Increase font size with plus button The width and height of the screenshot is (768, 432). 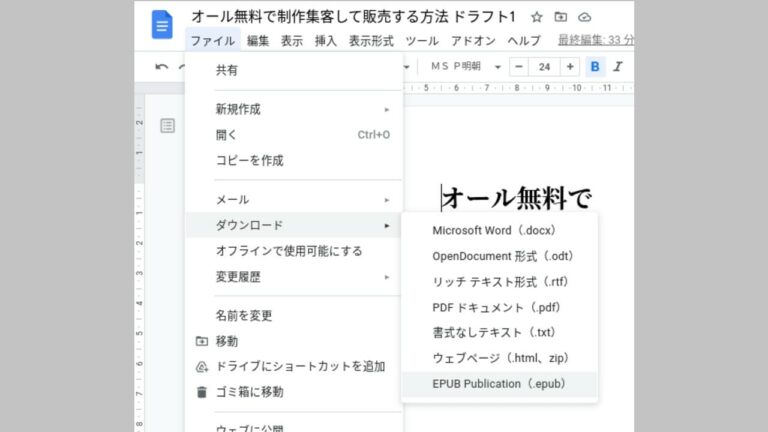coord(570,67)
